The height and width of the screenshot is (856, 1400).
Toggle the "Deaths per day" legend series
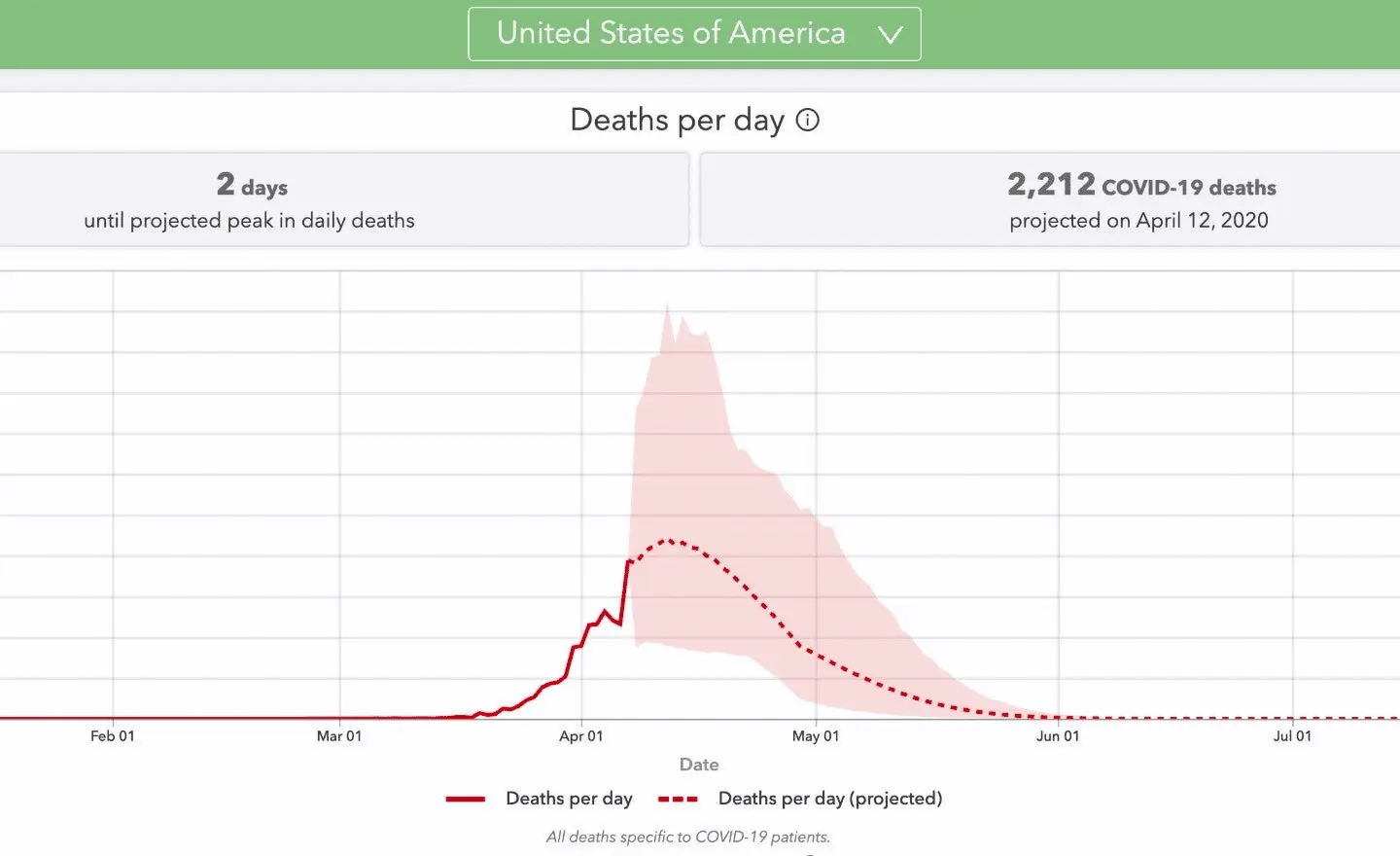pyautogui.click(x=569, y=799)
